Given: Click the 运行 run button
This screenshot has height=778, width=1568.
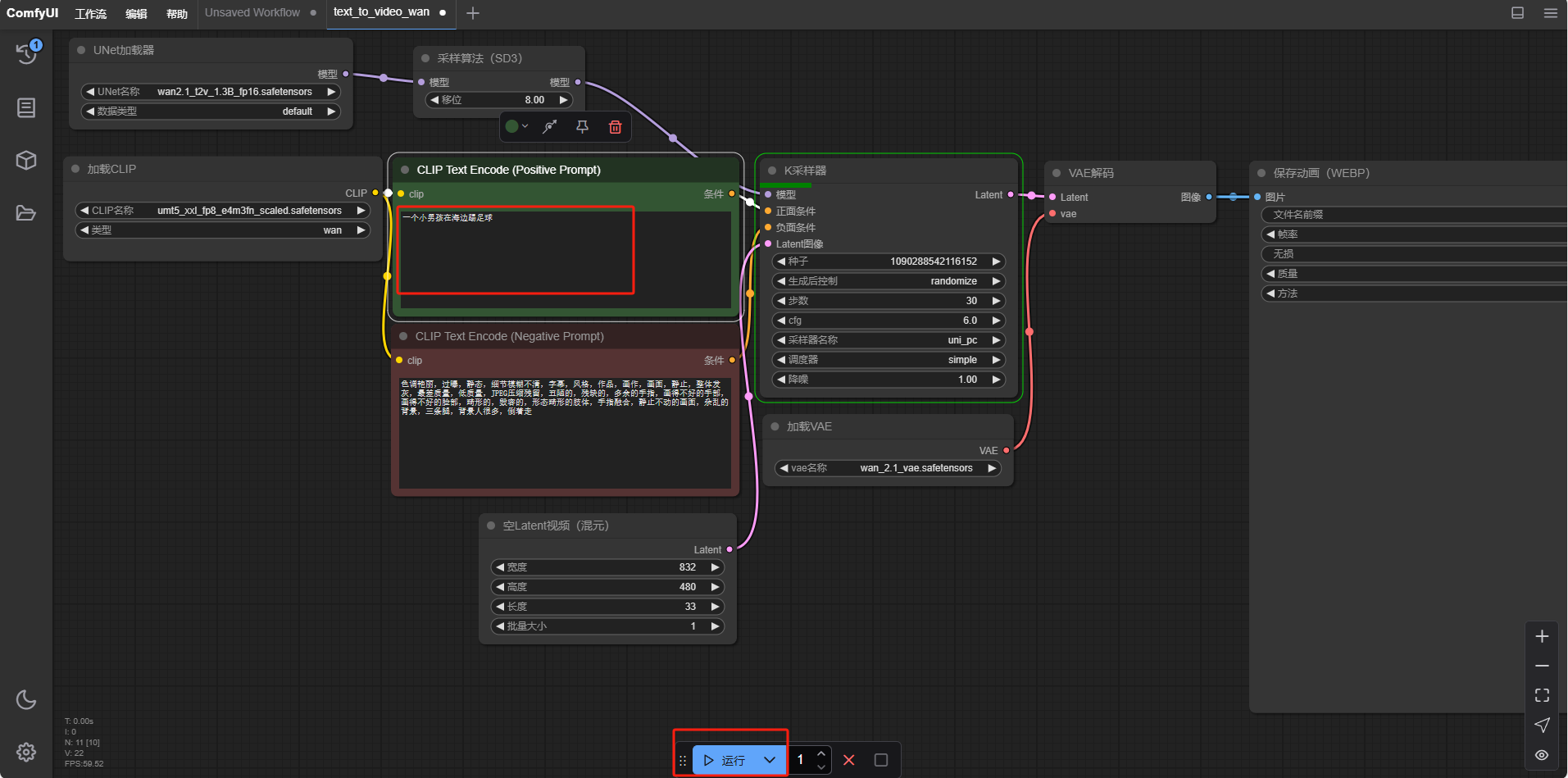Looking at the screenshot, I should click(x=725, y=760).
